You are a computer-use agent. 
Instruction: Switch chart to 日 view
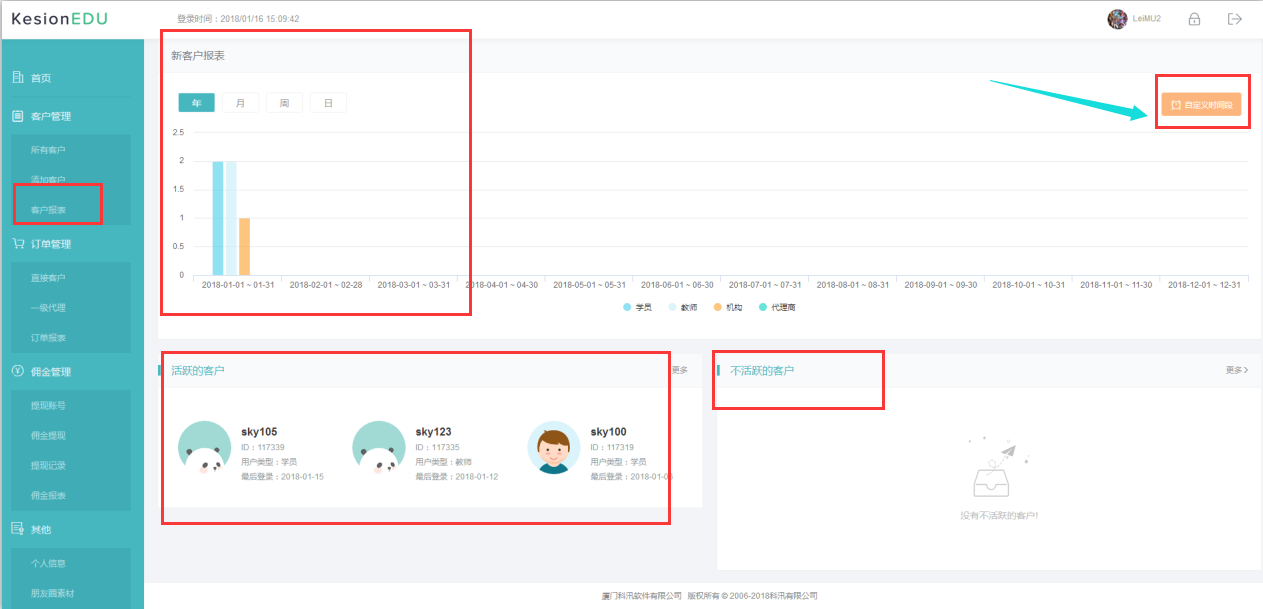click(328, 103)
